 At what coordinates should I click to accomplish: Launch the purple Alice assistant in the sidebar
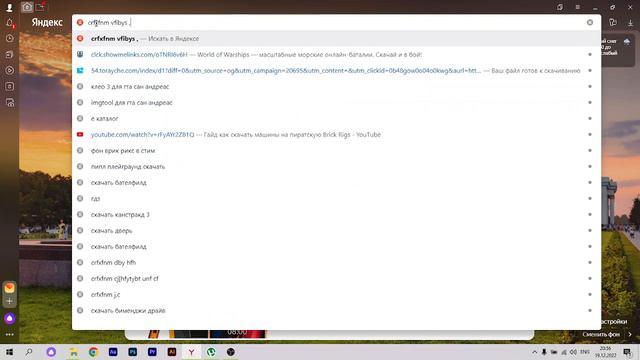tap(10, 318)
